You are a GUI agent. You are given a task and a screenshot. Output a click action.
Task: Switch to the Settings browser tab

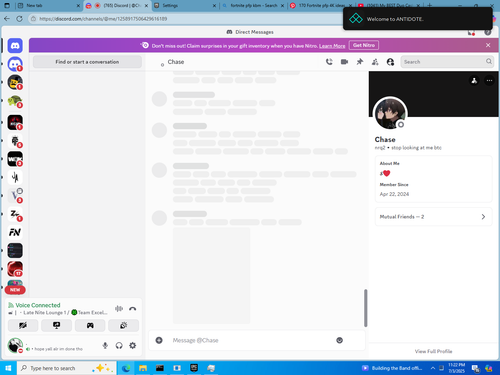click(184, 5)
